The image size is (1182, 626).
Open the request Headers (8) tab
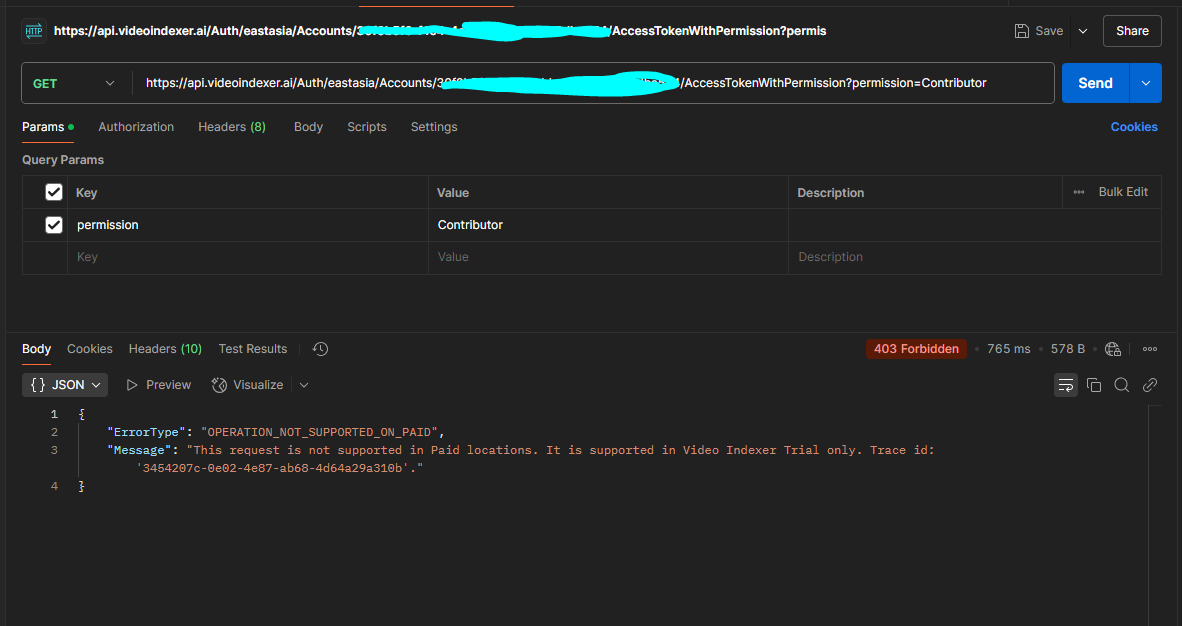click(232, 127)
